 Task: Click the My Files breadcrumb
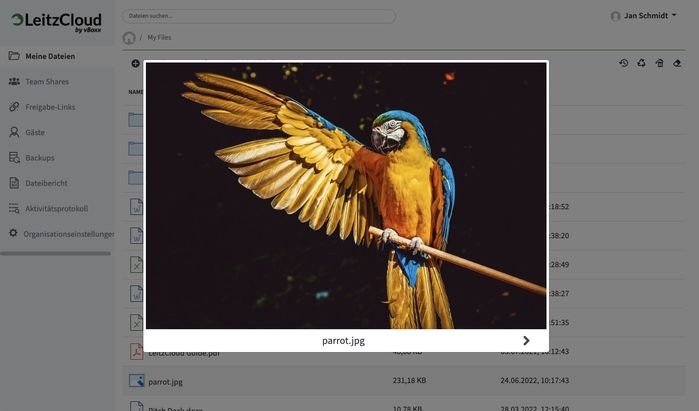pos(159,37)
